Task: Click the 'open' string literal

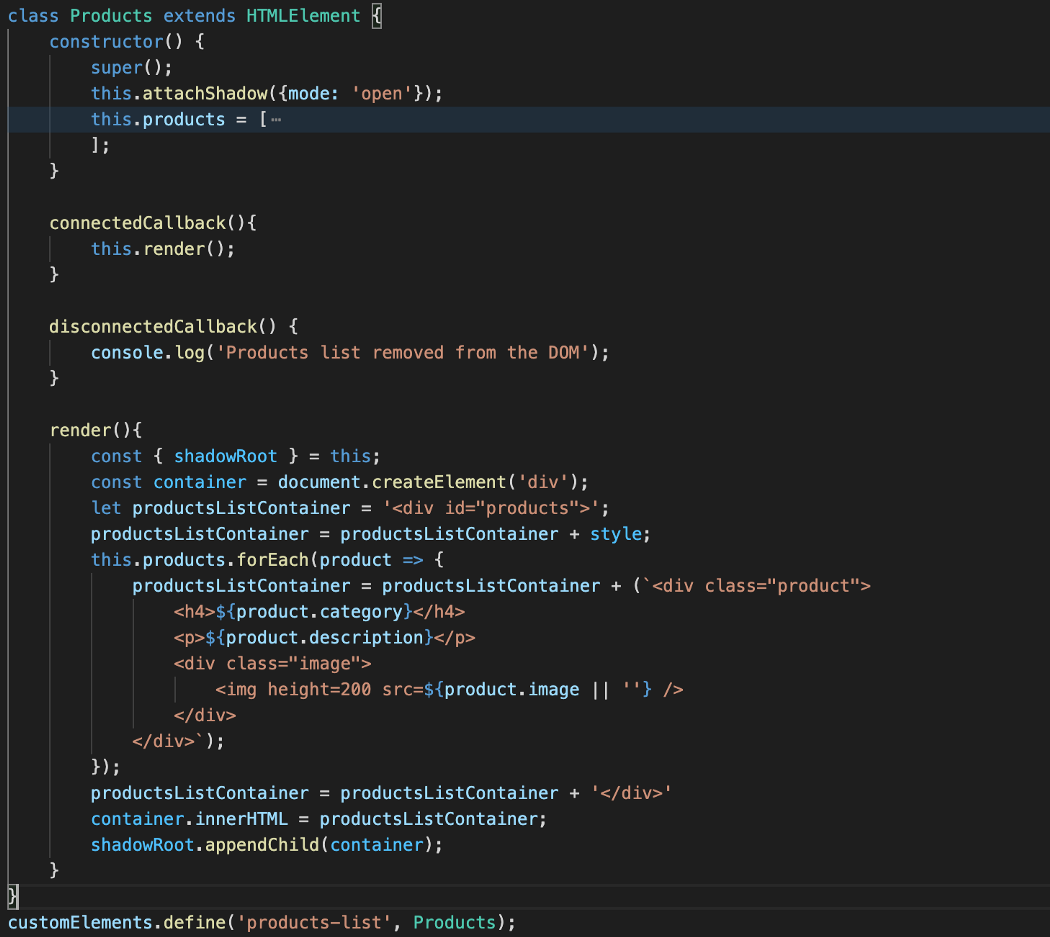Action: tap(382, 93)
